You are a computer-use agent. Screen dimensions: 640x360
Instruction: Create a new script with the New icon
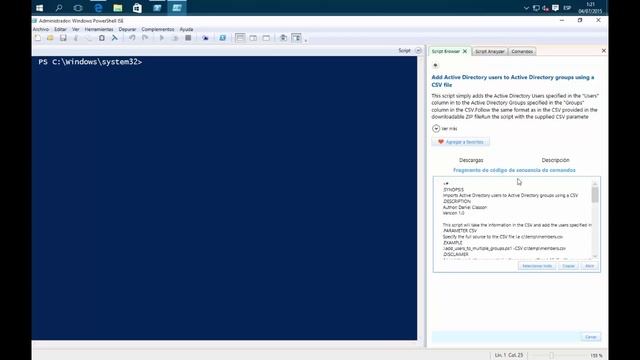38,38
